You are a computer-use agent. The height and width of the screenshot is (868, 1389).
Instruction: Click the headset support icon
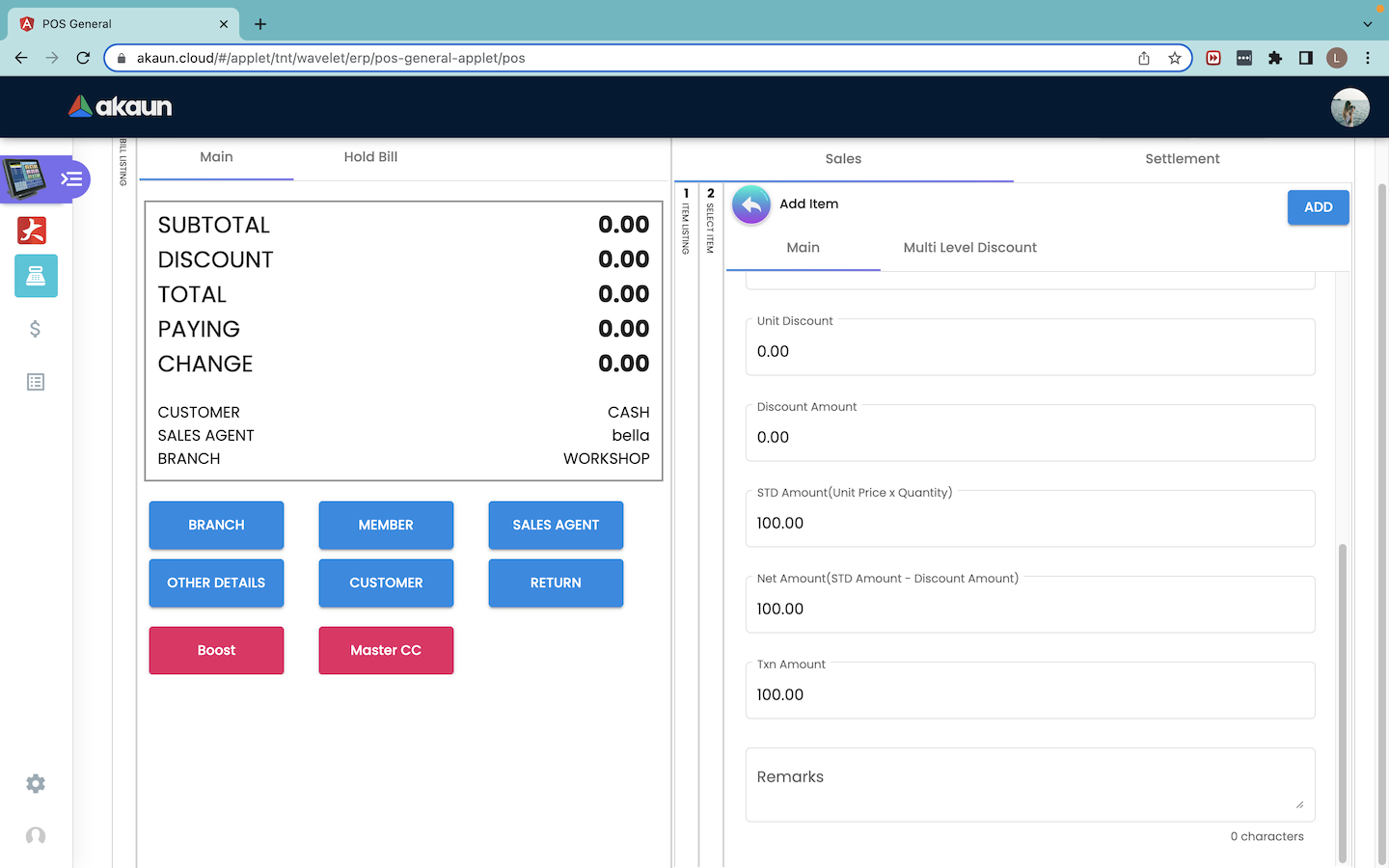(x=36, y=836)
